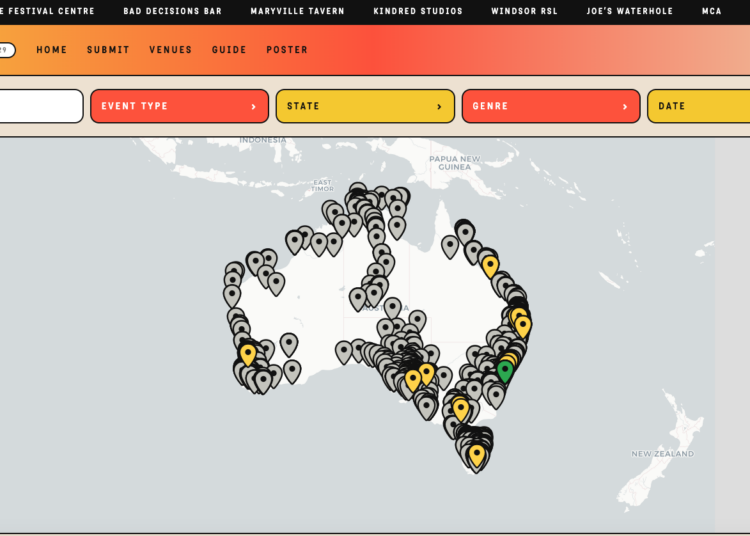Viewport: 750px width, 536px height.
Task: Select the yellow pin near Perth
Action: [x=248, y=354]
